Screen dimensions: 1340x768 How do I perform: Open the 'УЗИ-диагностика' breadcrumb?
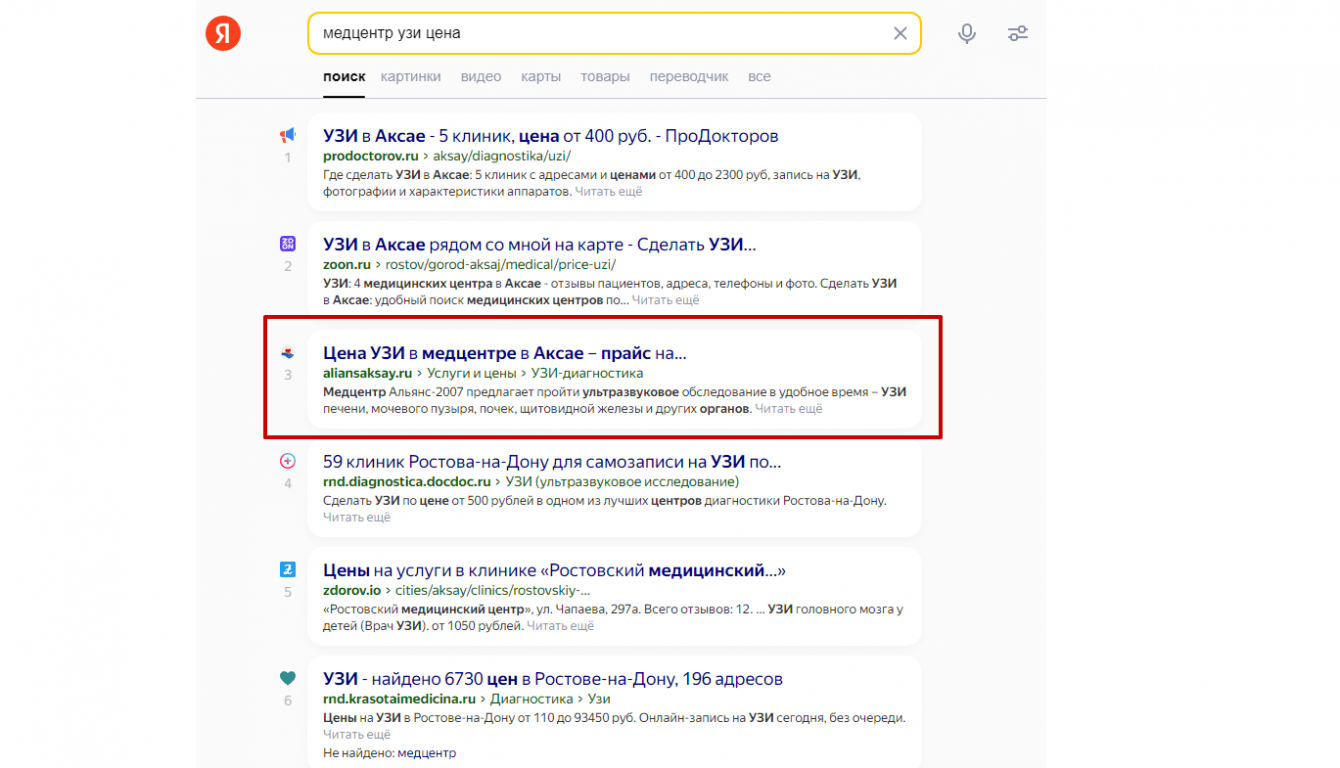click(x=587, y=373)
